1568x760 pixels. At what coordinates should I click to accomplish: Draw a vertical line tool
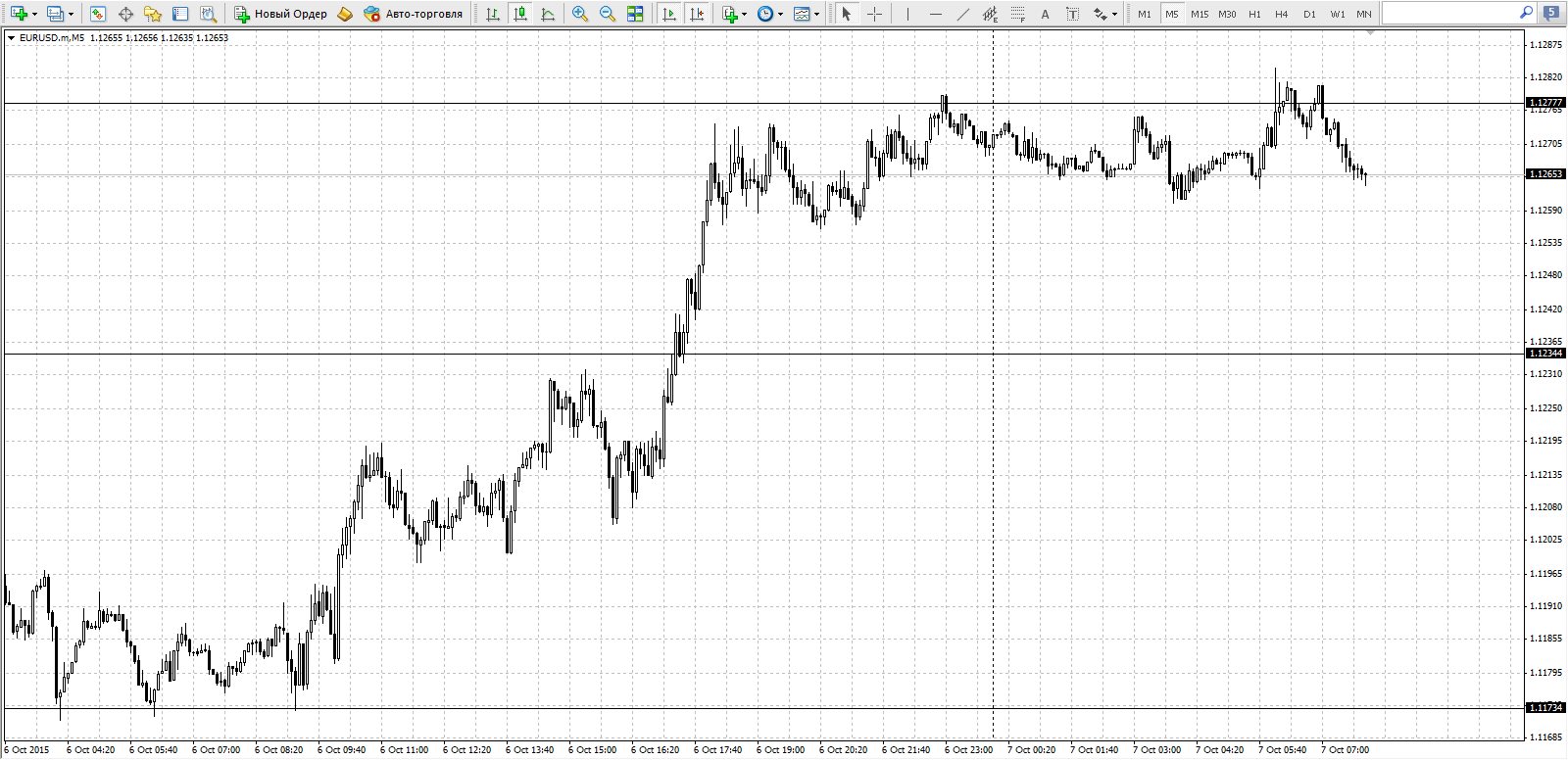click(x=908, y=14)
